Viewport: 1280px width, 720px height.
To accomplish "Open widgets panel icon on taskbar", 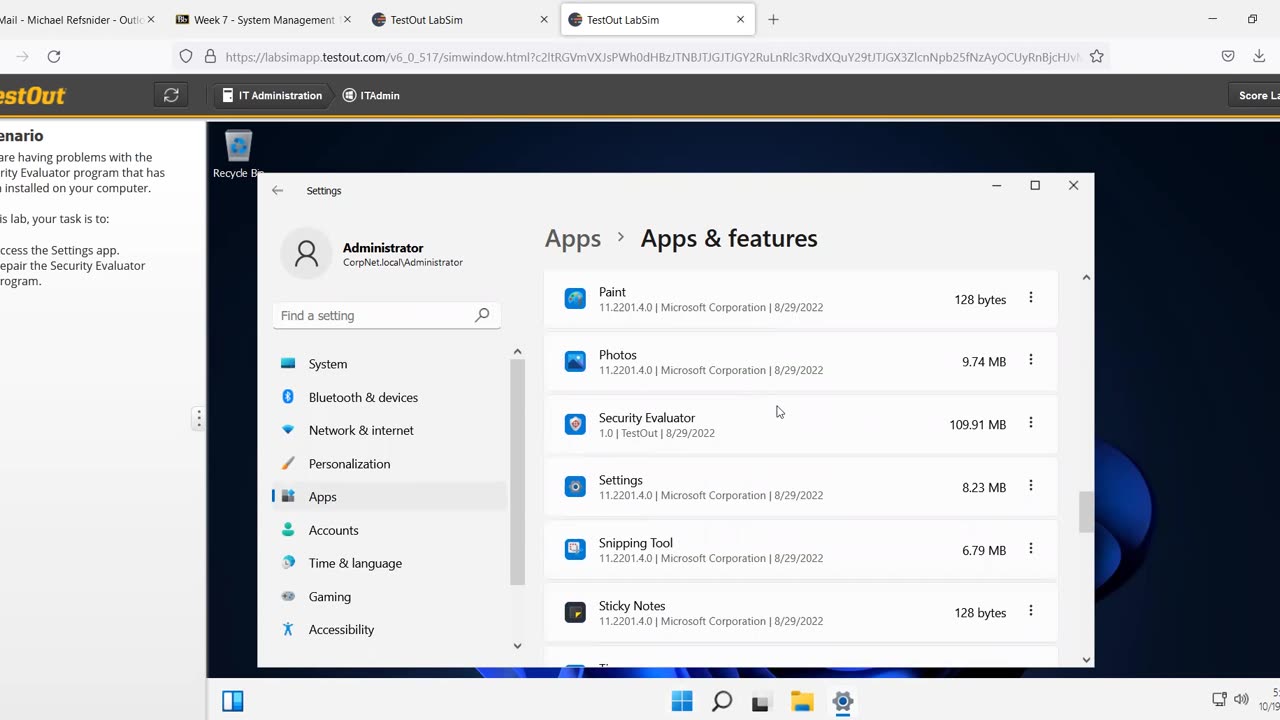I will pos(233,701).
